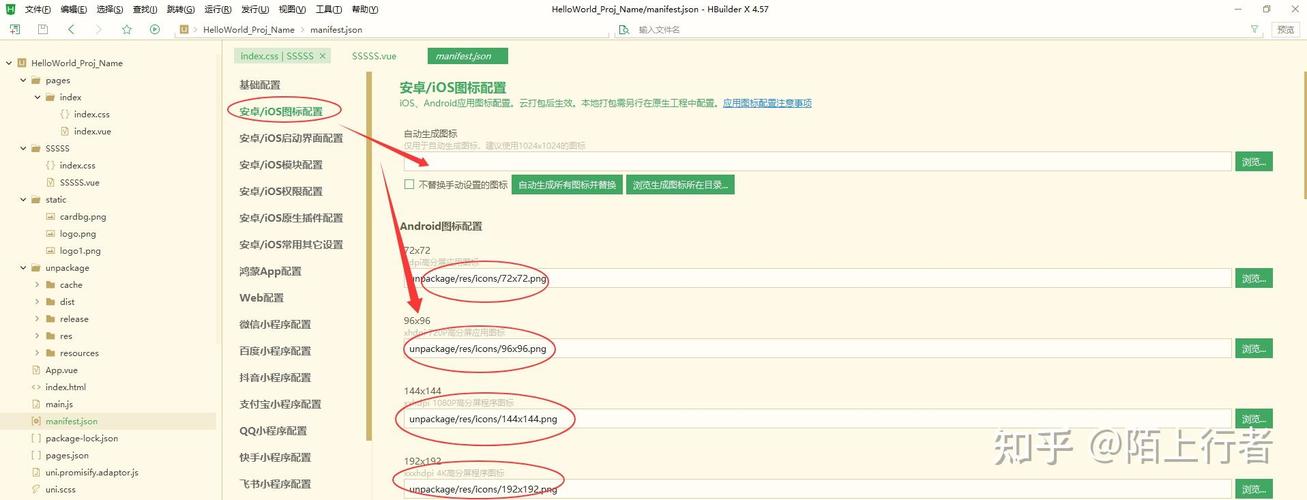Click the 自动生成图标 path input field

(x=817, y=162)
